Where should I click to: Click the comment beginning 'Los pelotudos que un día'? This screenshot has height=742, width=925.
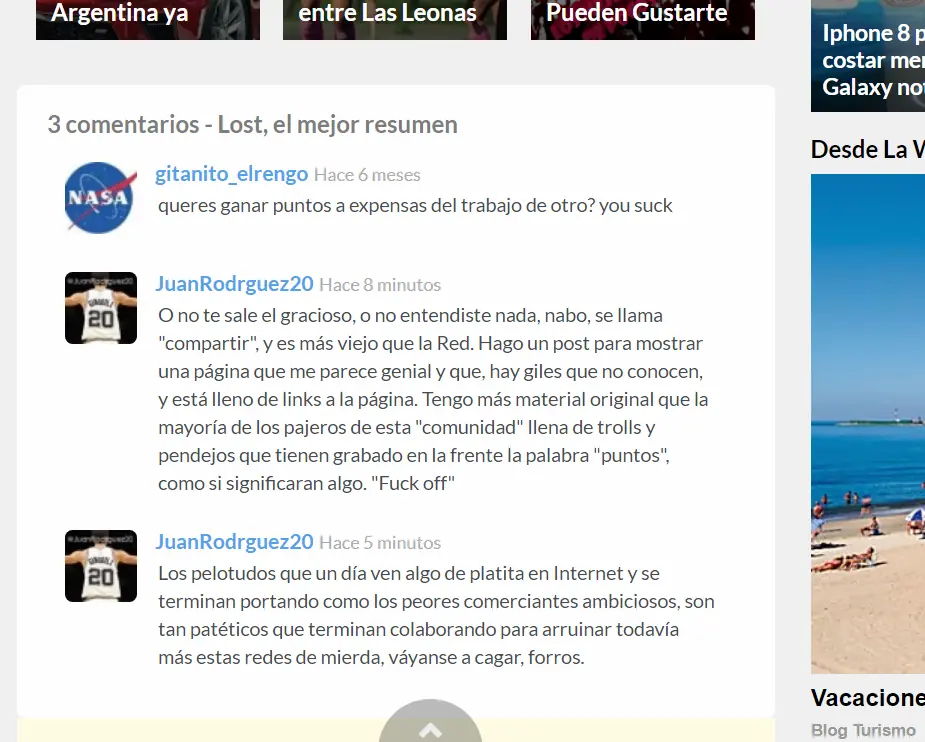pos(436,615)
